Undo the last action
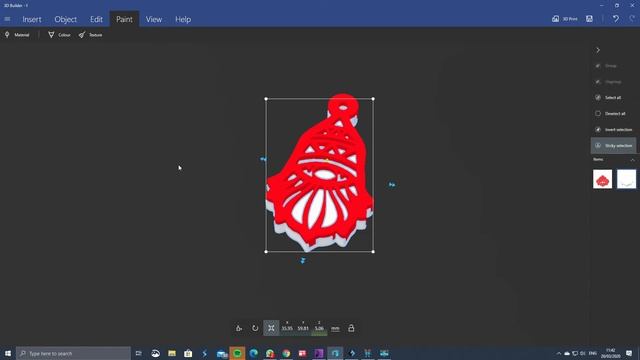Screen dimensions: 640x360 (x=616, y=19)
